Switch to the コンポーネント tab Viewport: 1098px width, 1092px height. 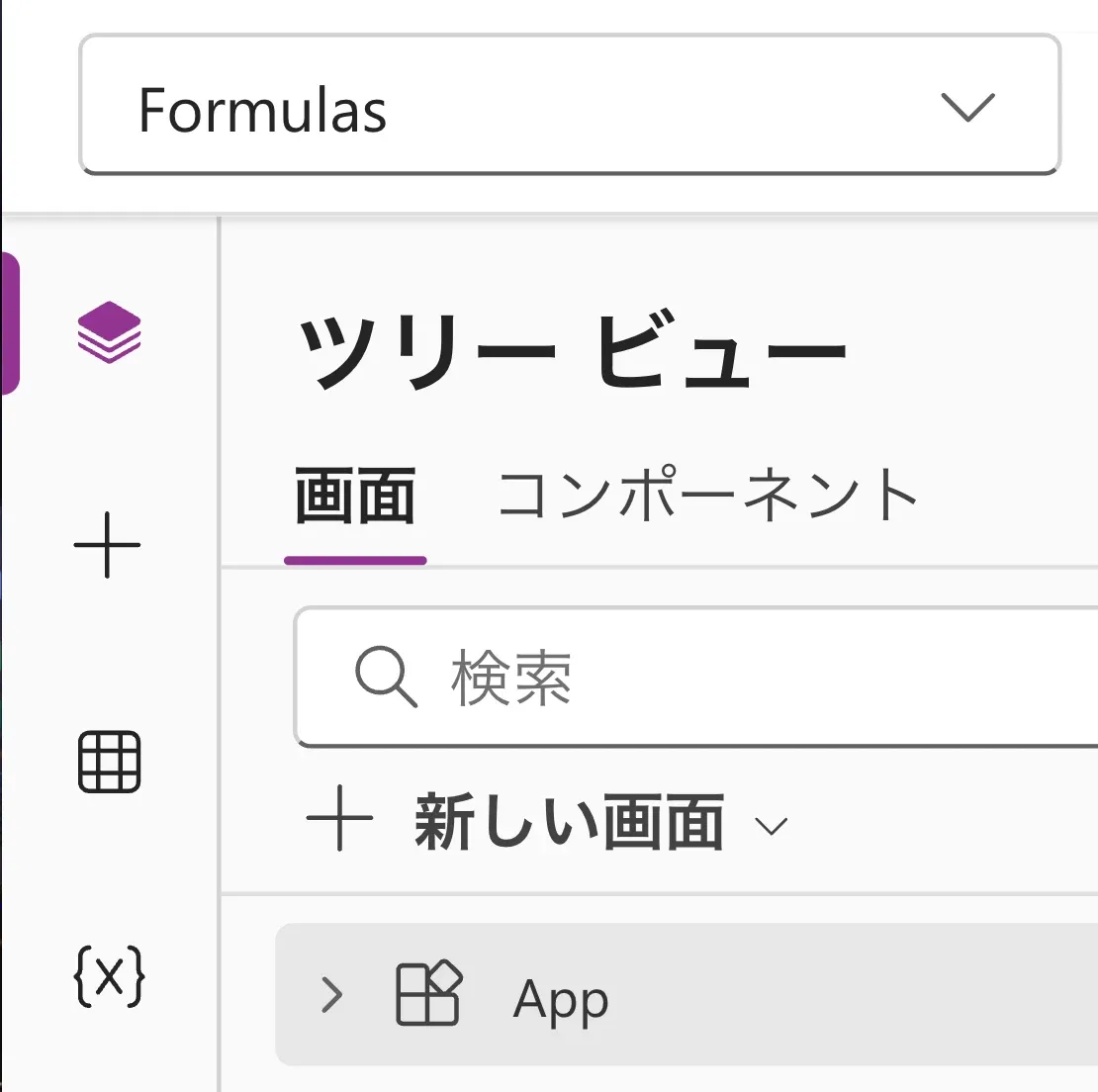click(x=708, y=495)
